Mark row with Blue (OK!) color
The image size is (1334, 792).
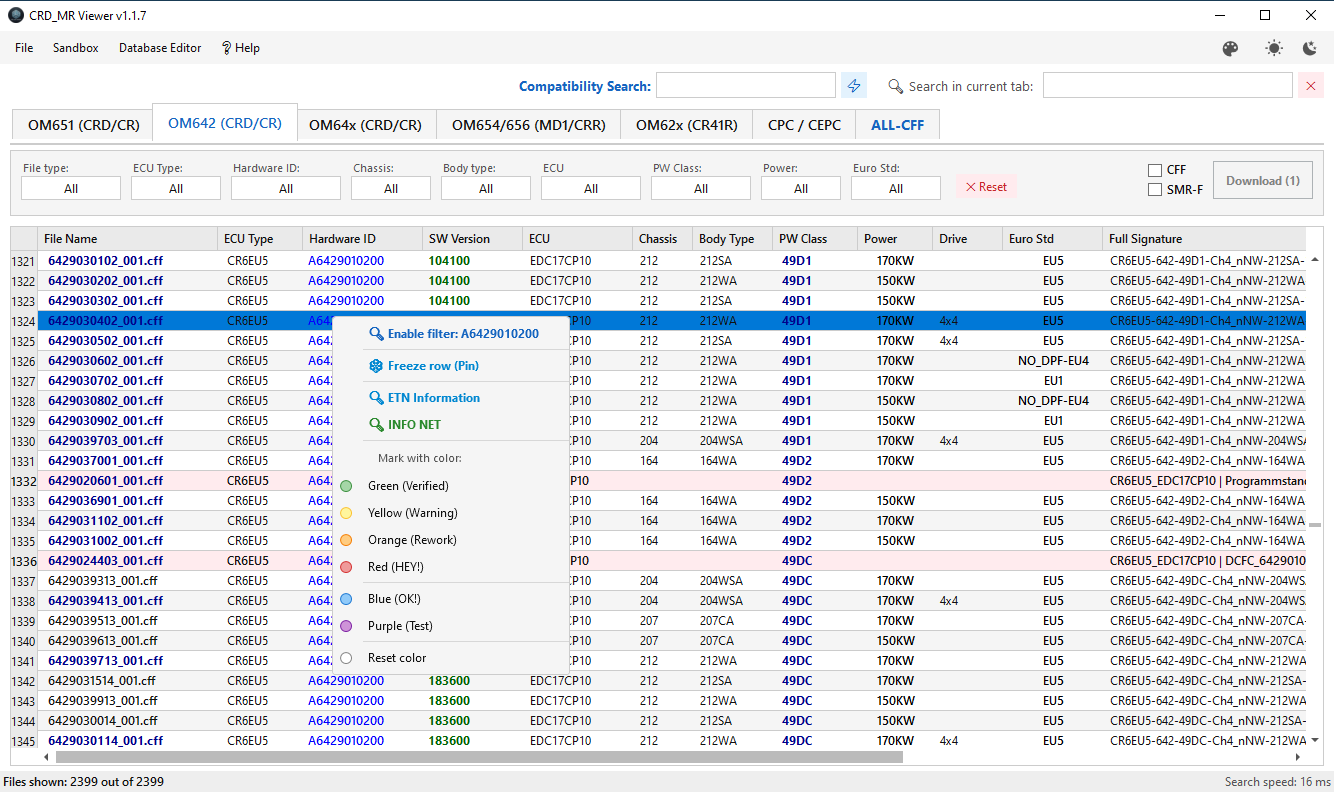pyautogui.click(x=451, y=599)
